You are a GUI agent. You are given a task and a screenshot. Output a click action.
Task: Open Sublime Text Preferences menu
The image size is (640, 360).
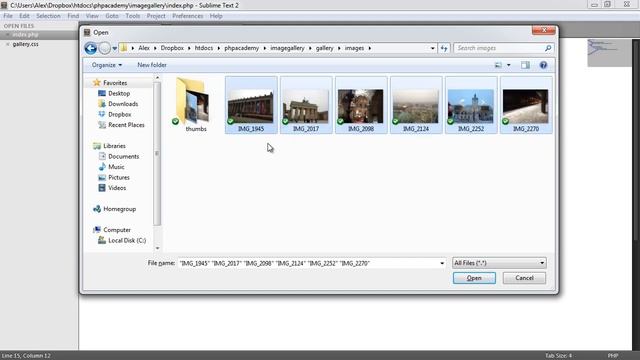coord(187,16)
